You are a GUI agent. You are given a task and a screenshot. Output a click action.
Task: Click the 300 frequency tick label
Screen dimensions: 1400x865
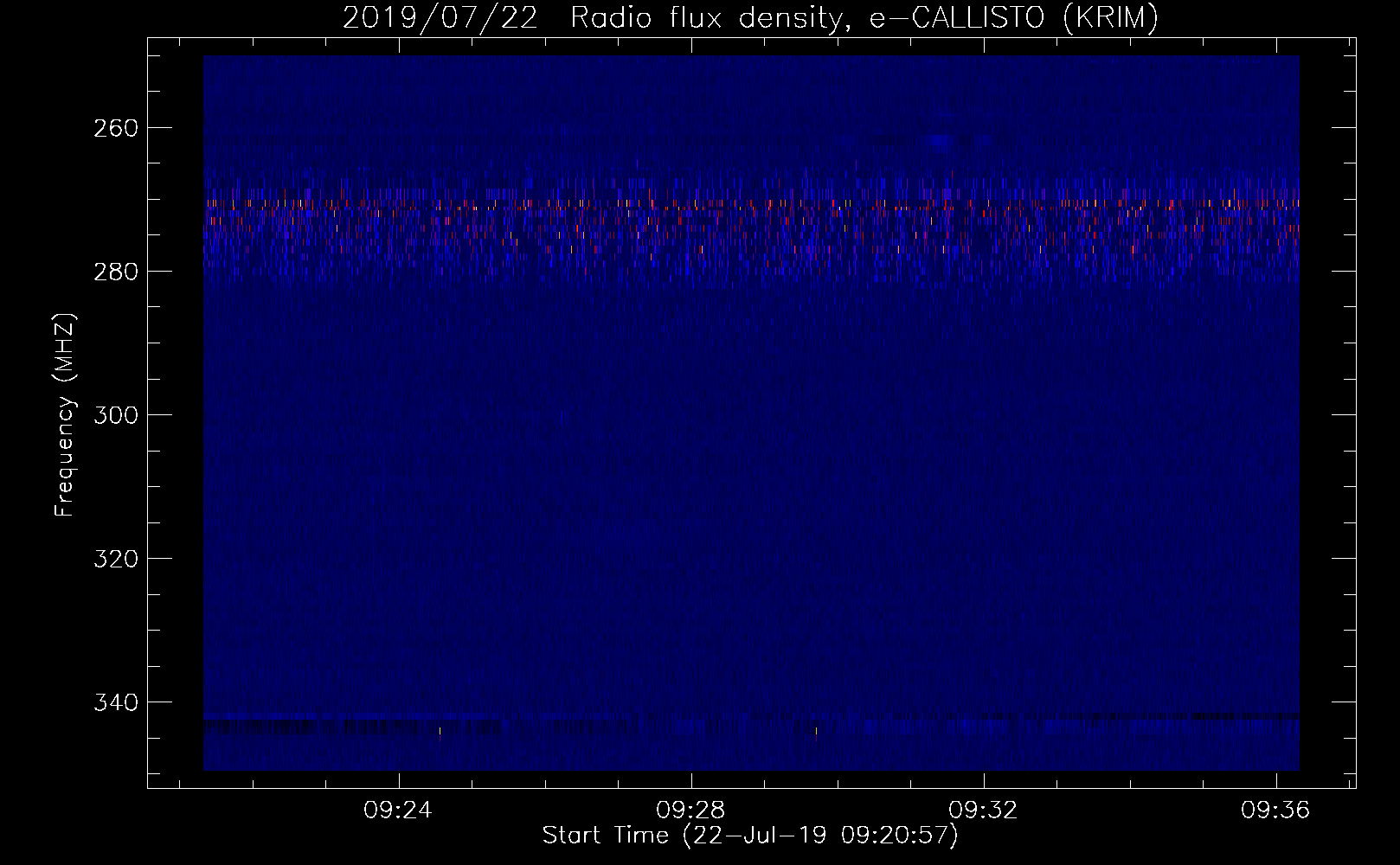[x=115, y=415]
